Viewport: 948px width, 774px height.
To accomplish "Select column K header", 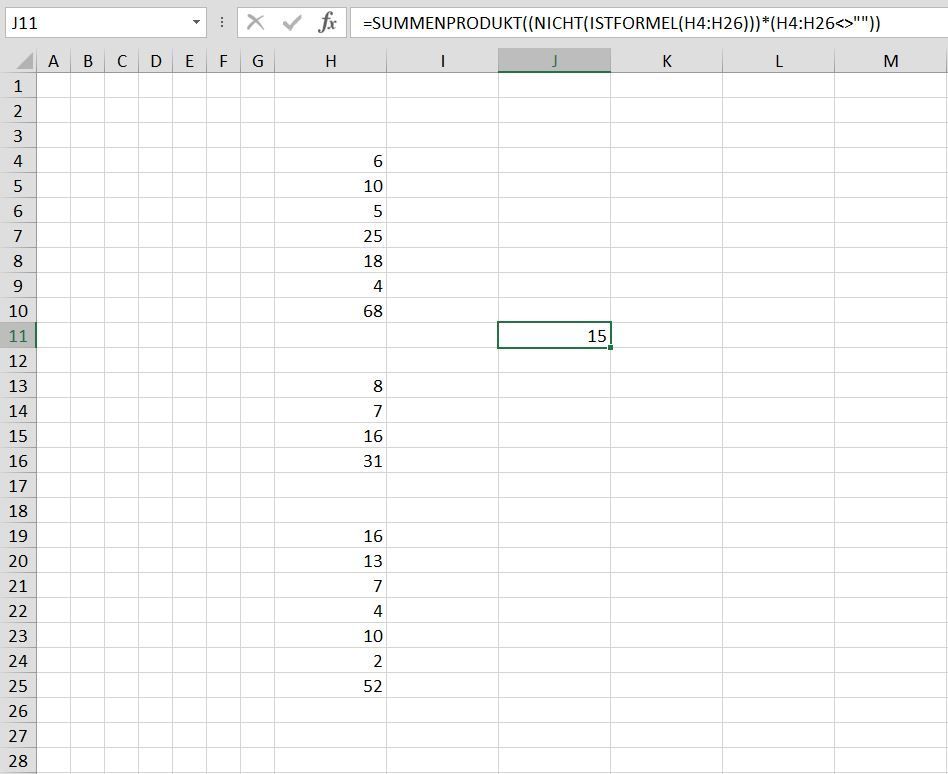I will (x=666, y=61).
